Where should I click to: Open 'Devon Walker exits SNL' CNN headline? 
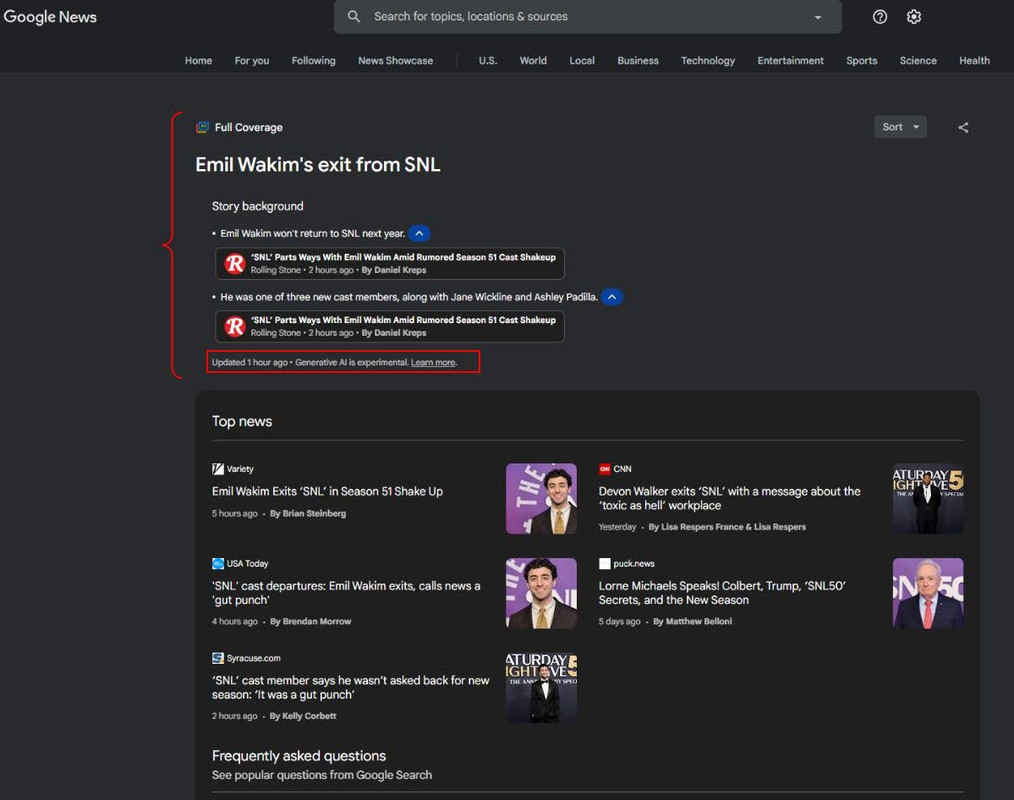tap(729, 498)
